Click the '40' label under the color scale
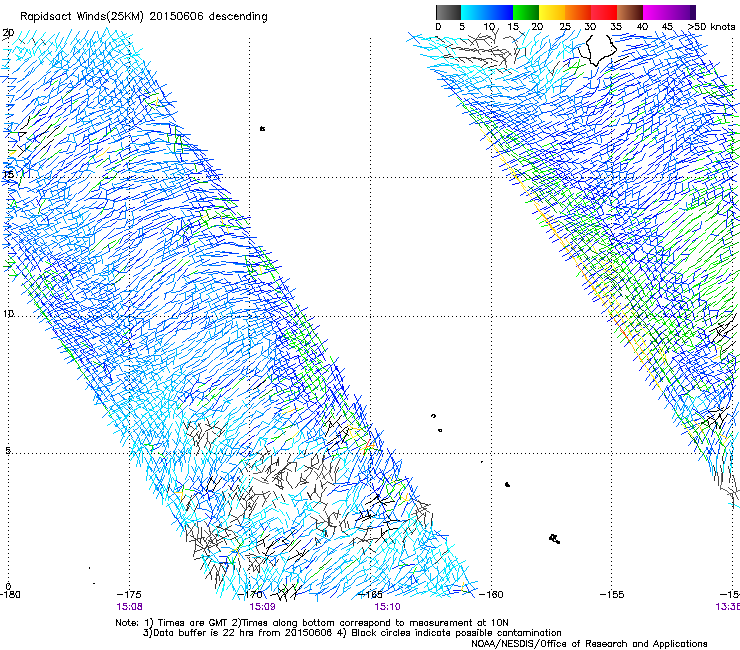The width and height of the screenshot is (740, 650). pyautogui.click(x=642, y=27)
